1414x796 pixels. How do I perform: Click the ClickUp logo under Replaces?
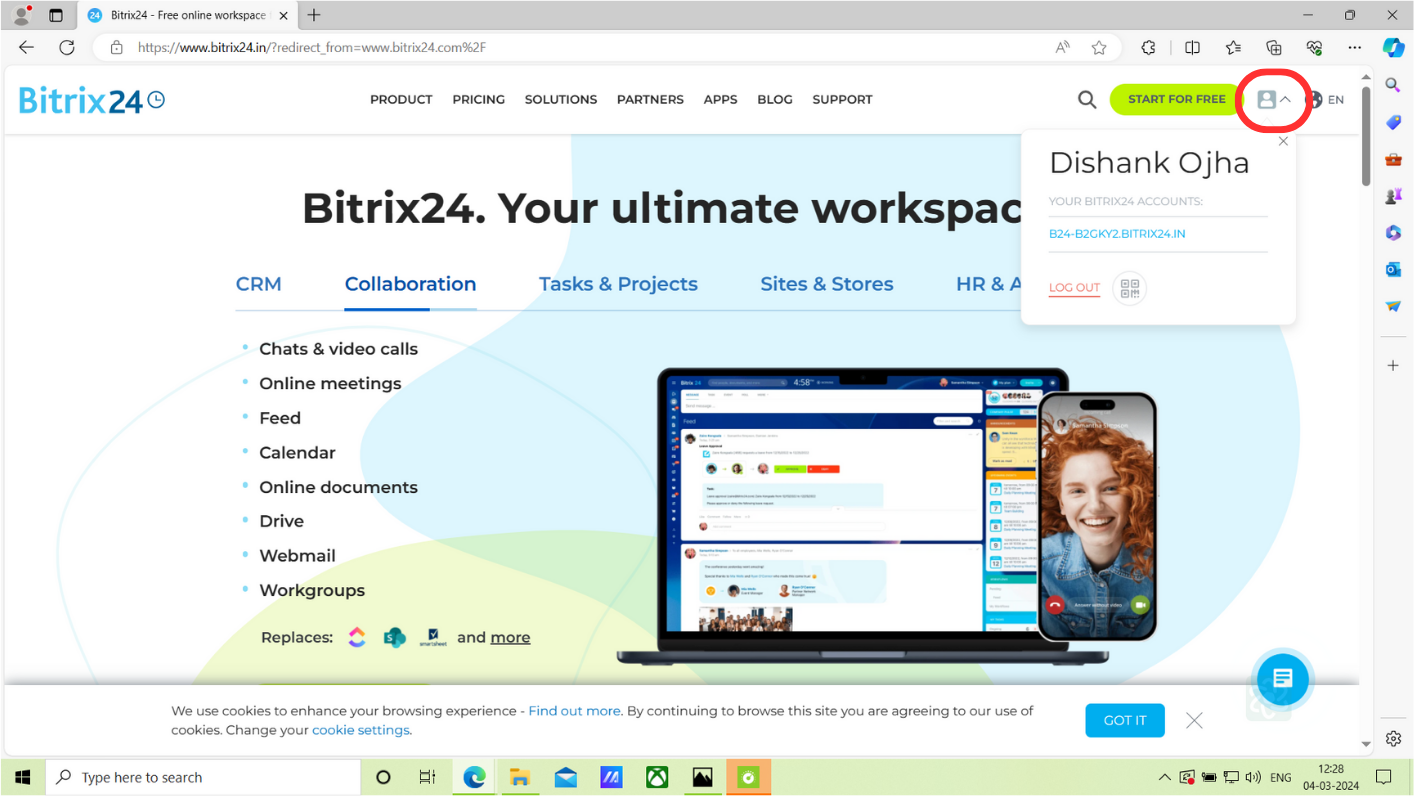click(357, 637)
